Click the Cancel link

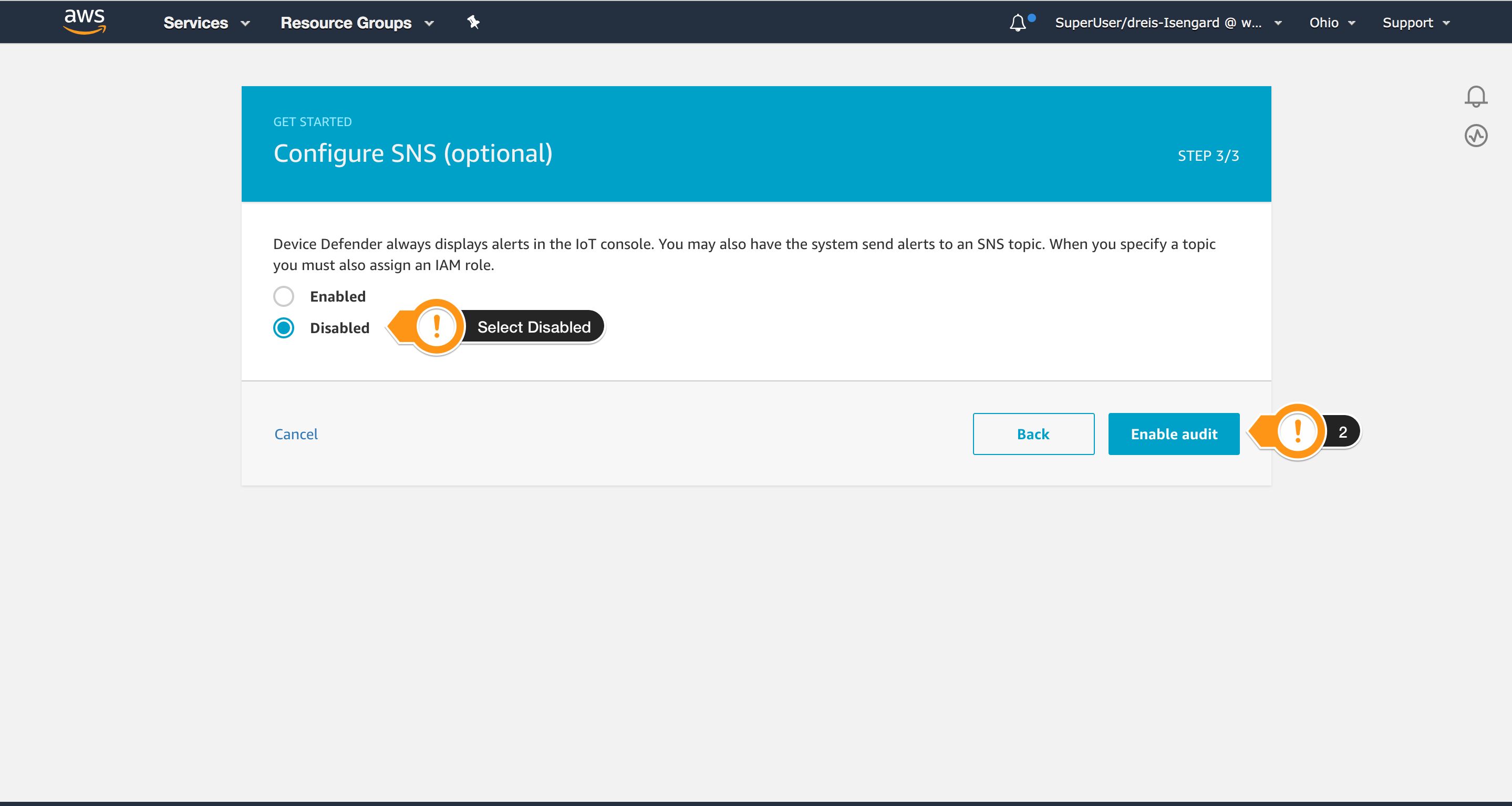point(296,434)
